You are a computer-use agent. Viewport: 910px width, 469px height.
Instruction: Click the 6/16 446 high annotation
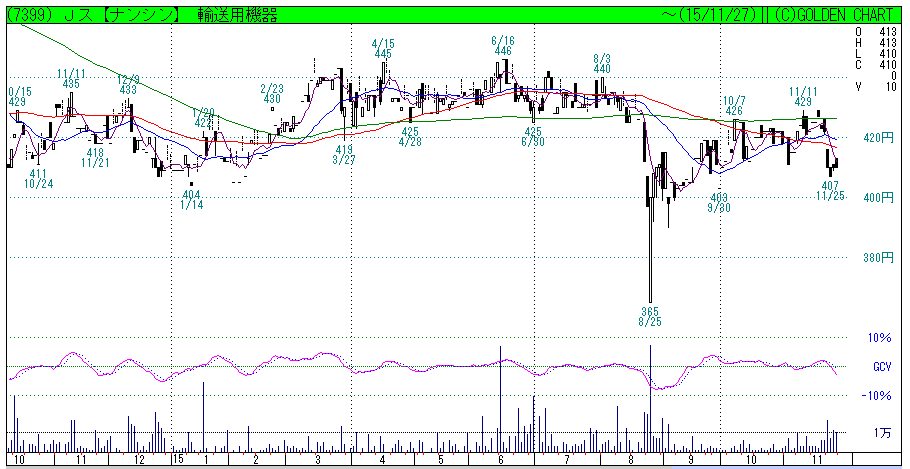pos(503,46)
